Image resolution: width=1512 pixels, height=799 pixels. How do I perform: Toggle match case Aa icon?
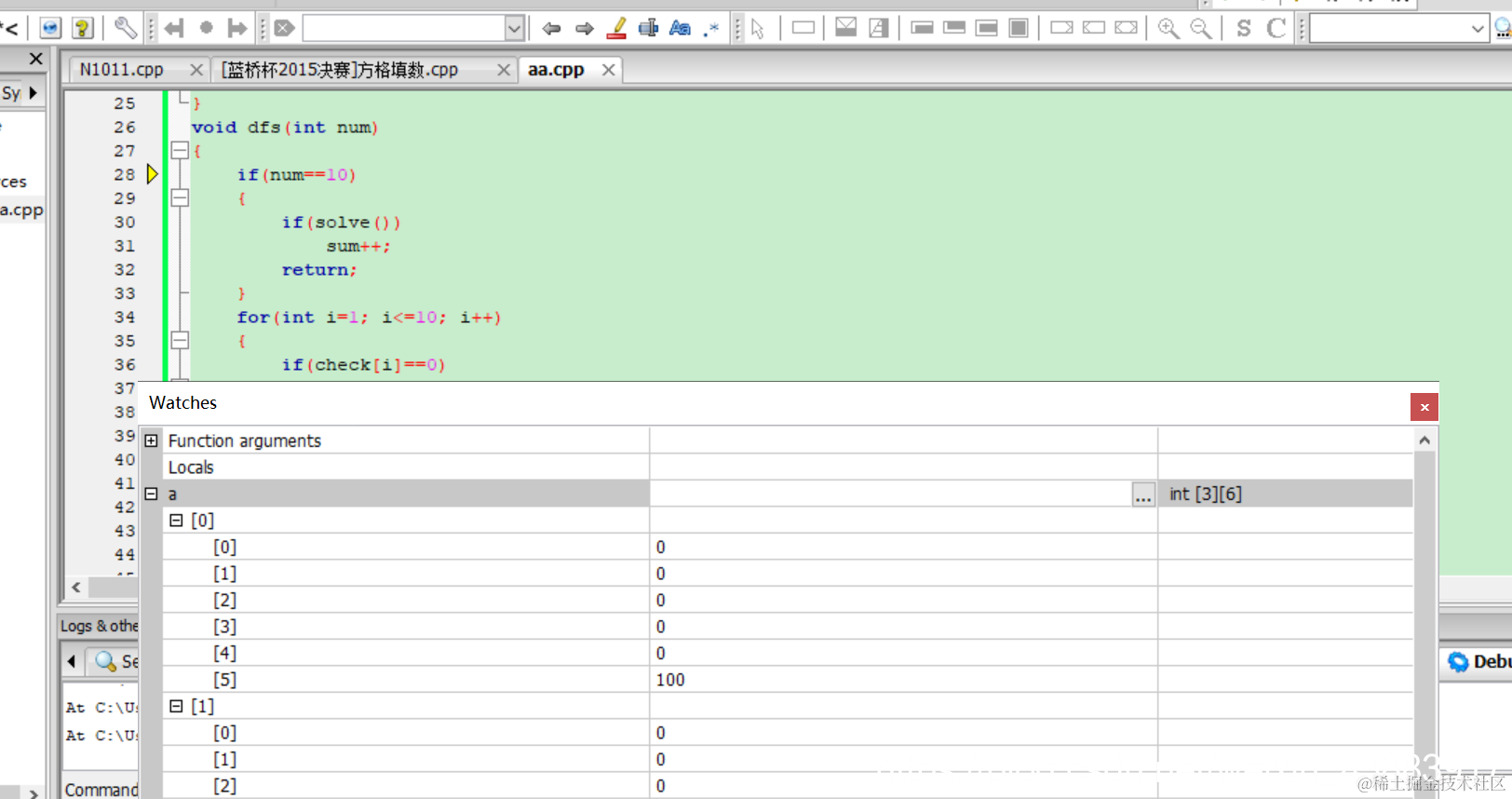(x=681, y=29)
